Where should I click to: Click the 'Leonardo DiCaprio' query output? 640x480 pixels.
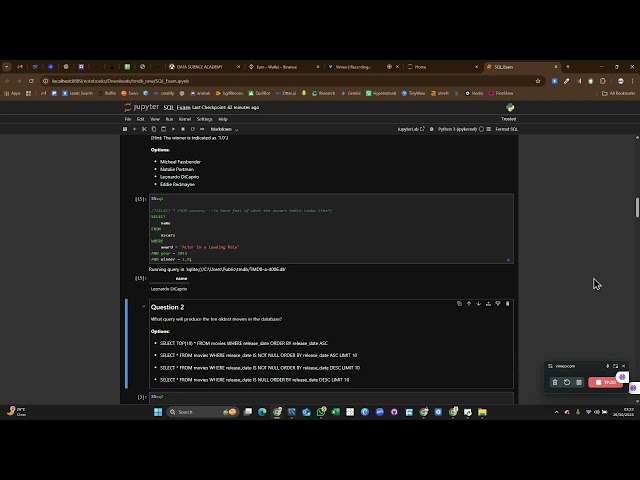point(169,289)
